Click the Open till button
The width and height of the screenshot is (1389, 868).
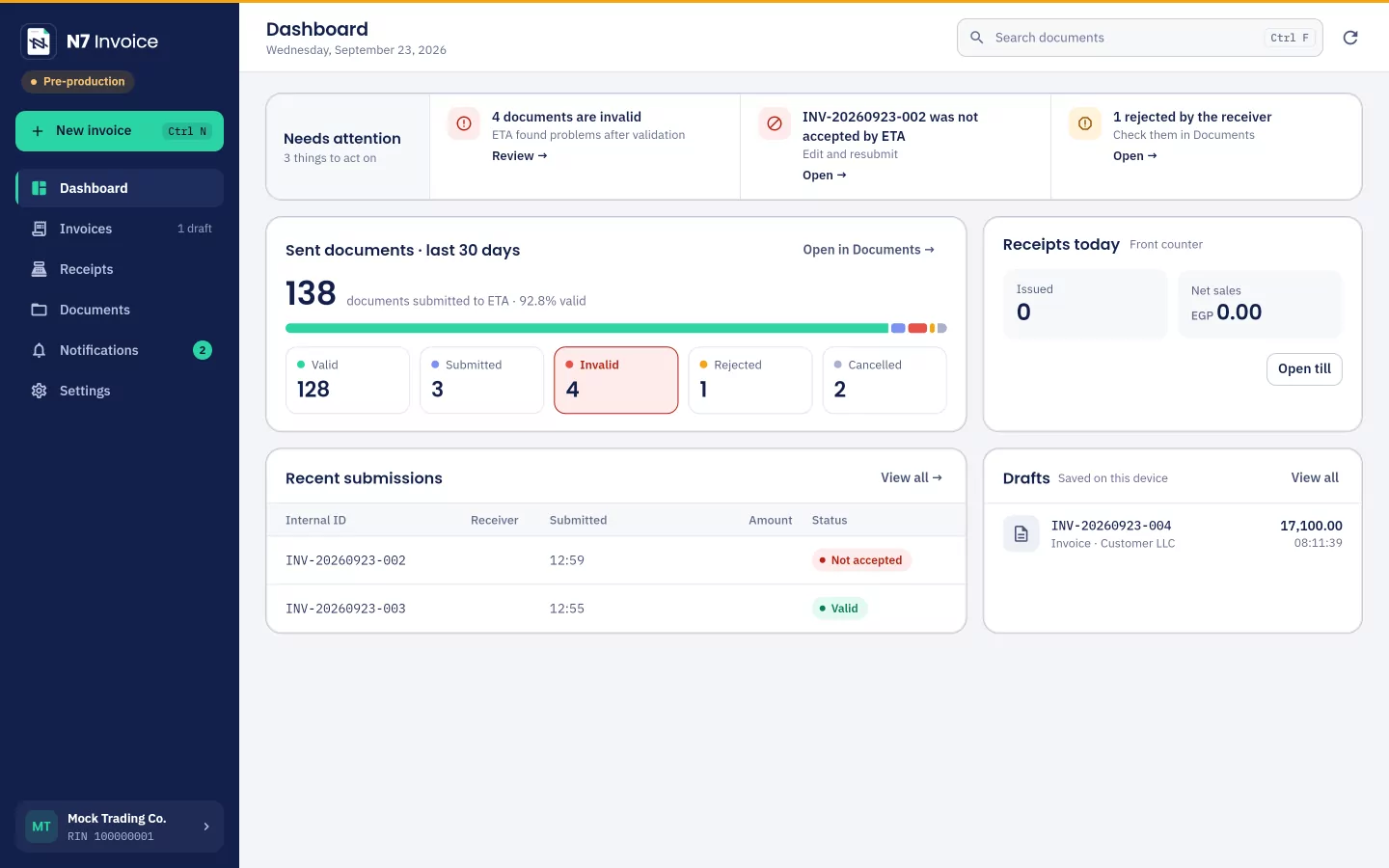[x=1304, y=368]
